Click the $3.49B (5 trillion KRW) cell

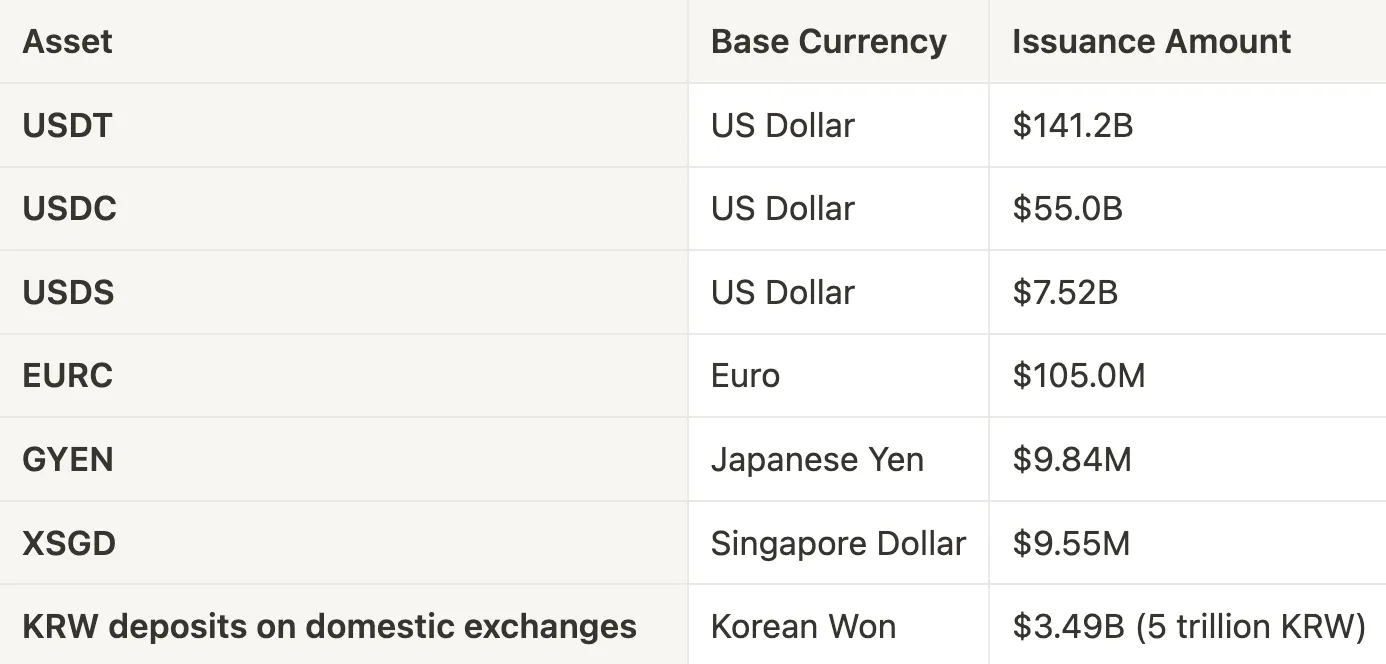click(x=1187, y=626)
